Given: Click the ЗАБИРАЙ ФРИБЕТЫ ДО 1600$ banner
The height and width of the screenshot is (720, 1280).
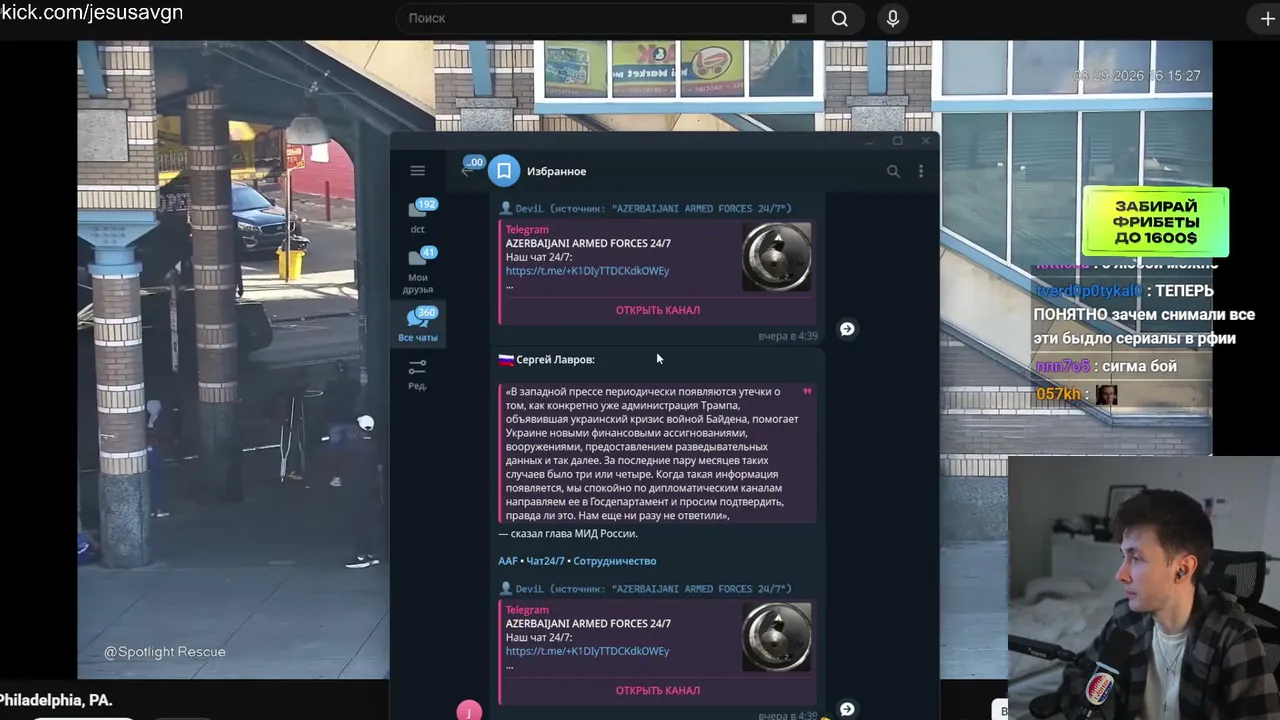Looking at the screenshot, I should click(x=1156, y=222).
